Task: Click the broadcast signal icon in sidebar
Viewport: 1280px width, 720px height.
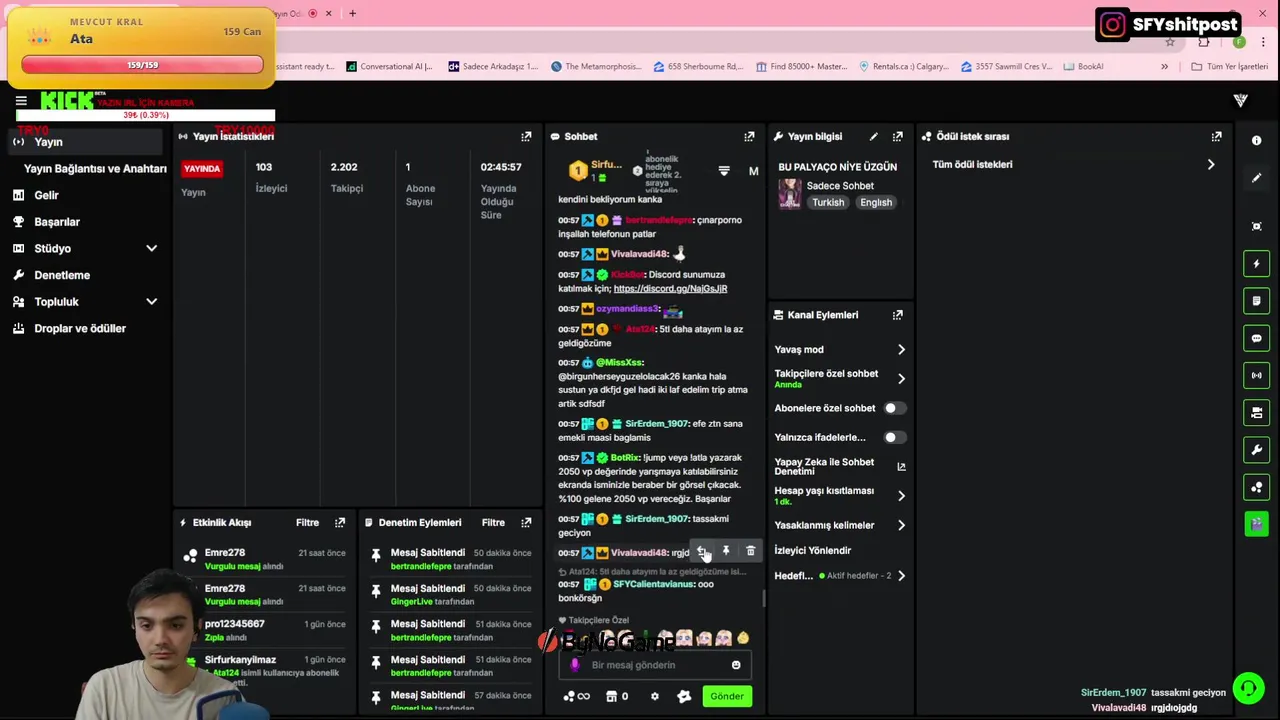Action: (x=1257, y=375)
